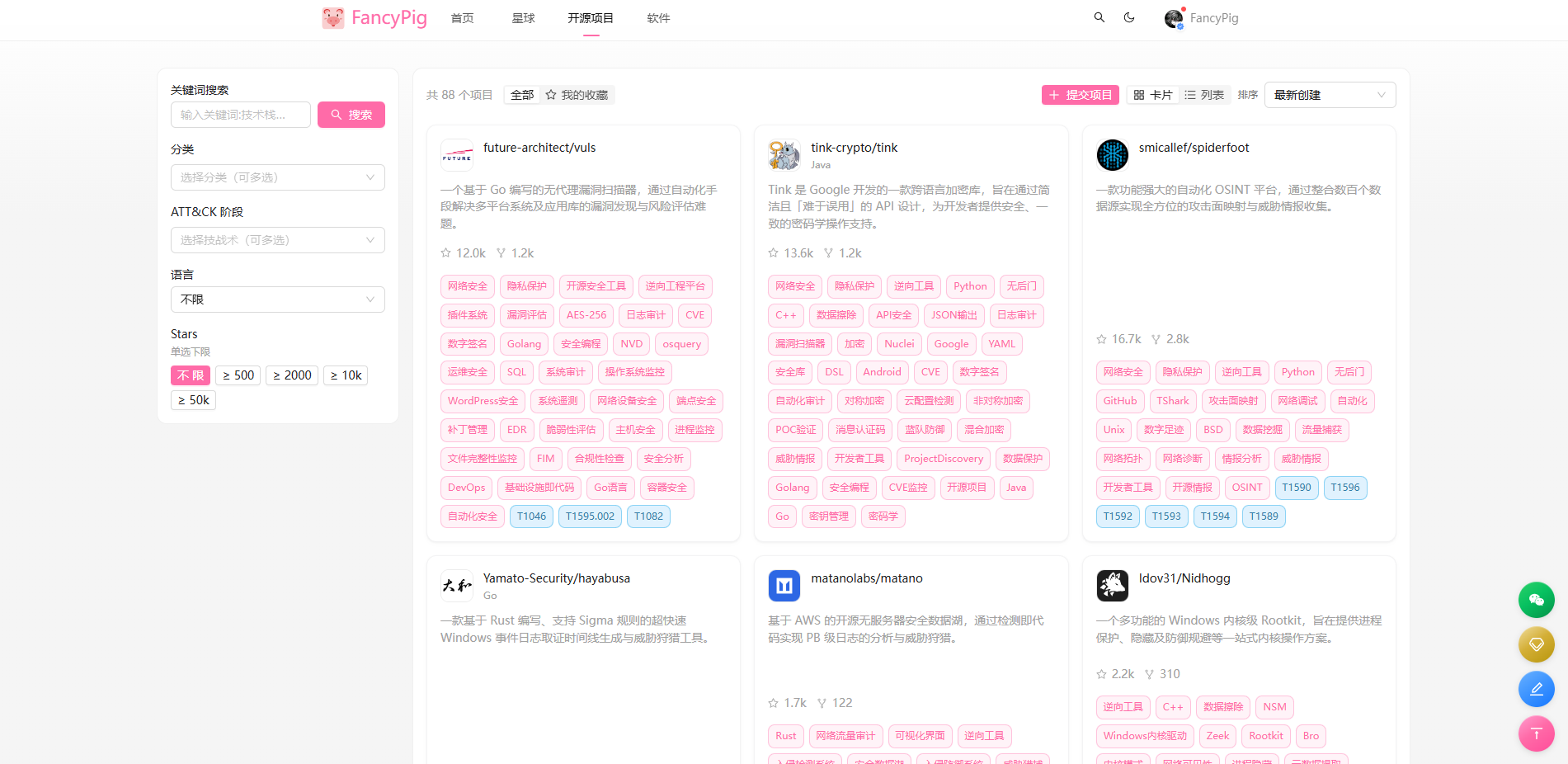
Task: Click the pink 搜索 search button
Action: coord(351,115)
